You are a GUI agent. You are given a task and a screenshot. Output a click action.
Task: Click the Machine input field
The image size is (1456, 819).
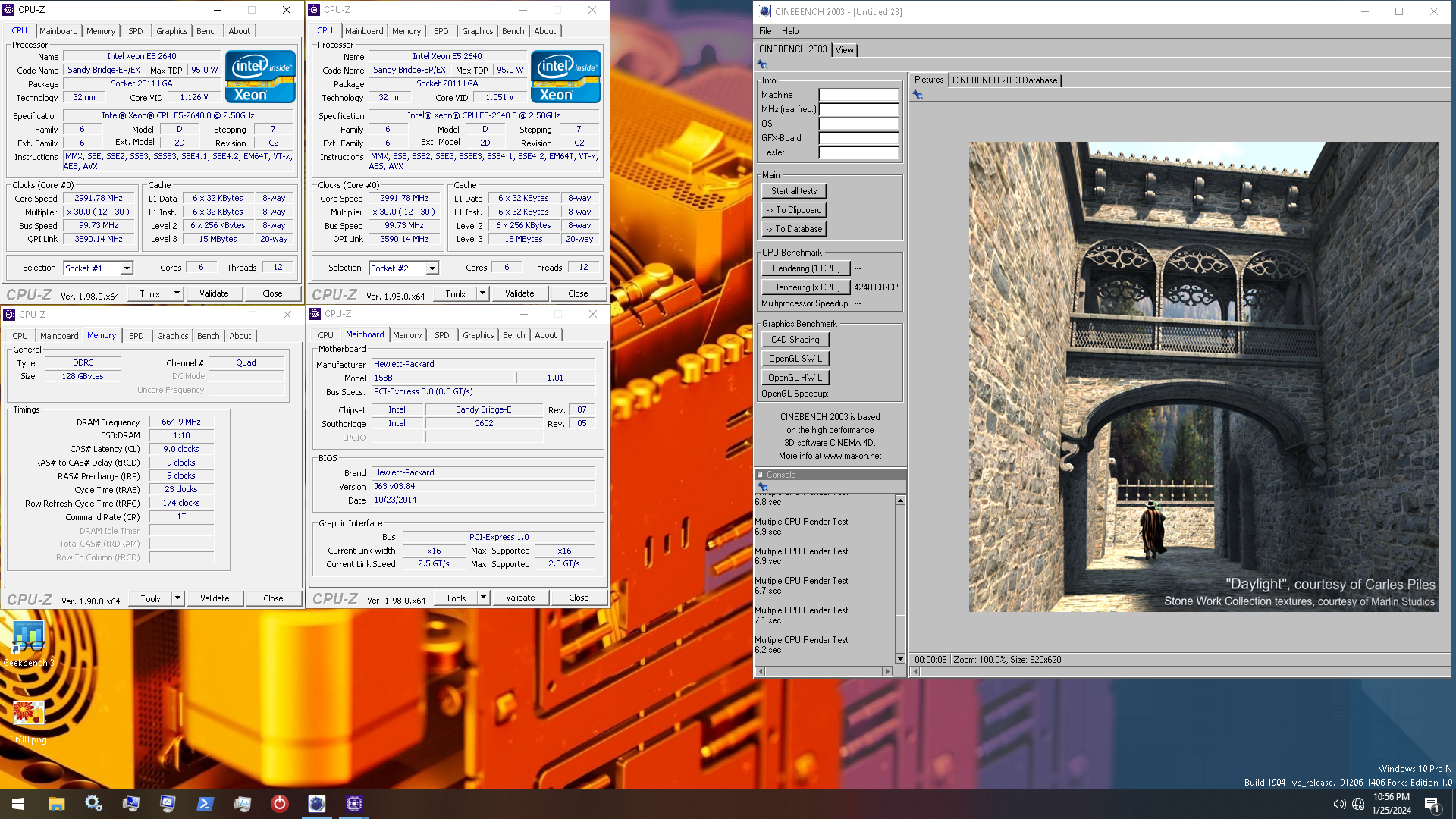(858, 95)
